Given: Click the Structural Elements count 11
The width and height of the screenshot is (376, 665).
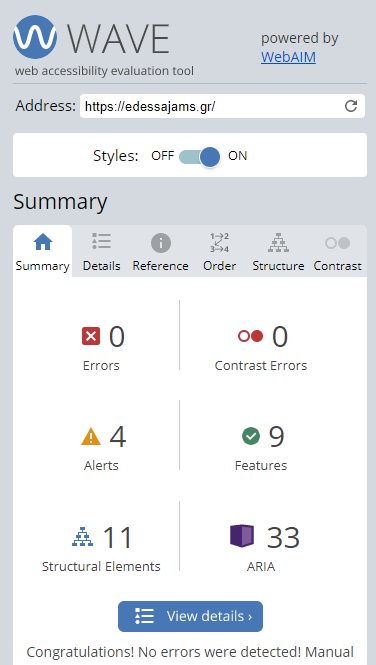Looking at the screenshot, I should 117,537.
